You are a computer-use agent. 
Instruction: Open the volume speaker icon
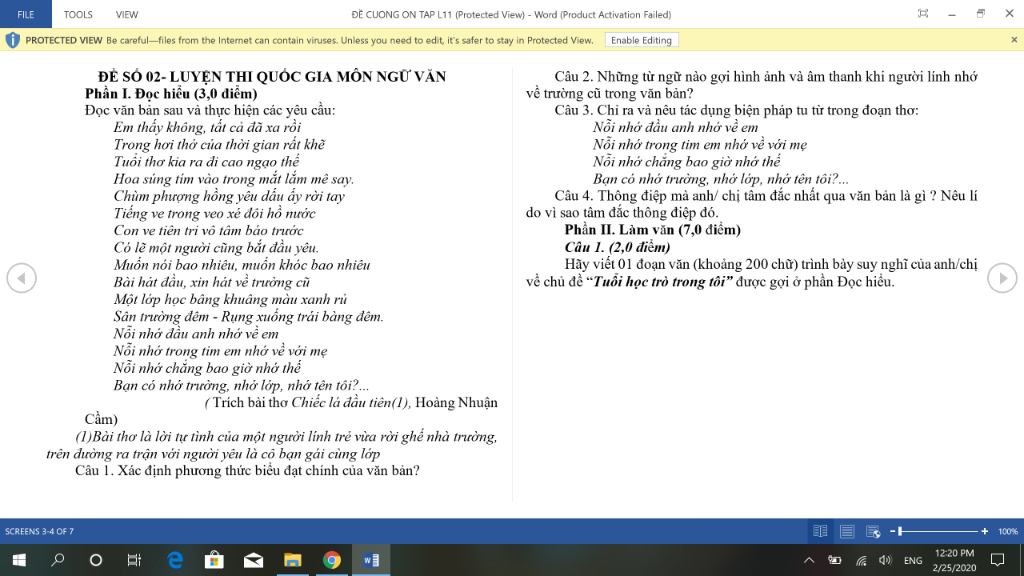pyautogui.click(x=886, y=560)
